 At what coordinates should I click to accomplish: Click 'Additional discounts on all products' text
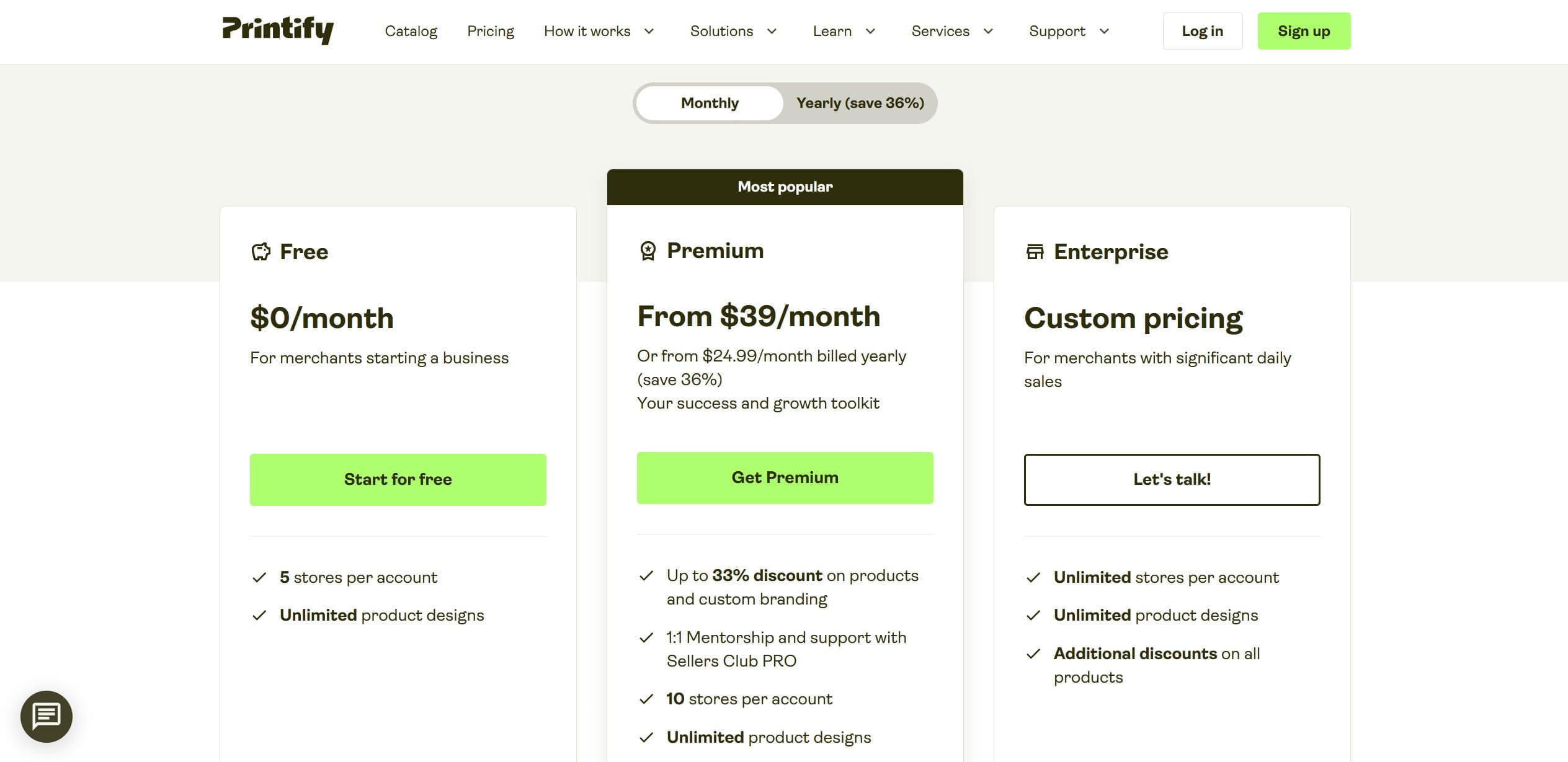click(1157, 665)
